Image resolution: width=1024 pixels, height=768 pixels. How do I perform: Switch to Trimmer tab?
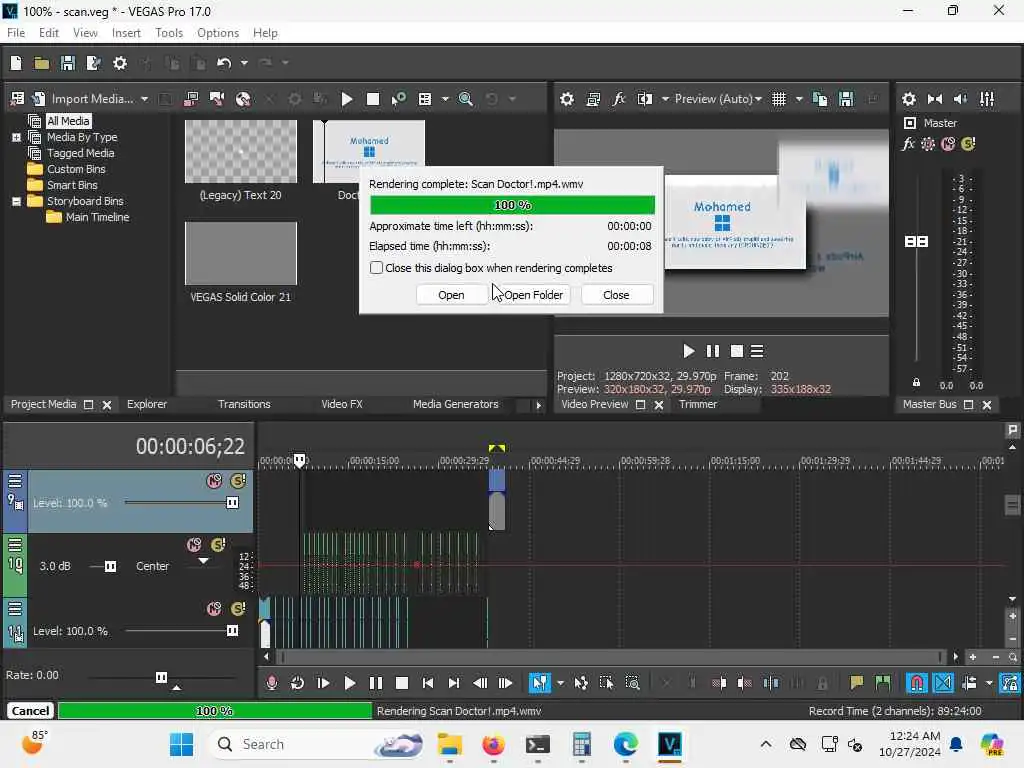click(697, 404)
